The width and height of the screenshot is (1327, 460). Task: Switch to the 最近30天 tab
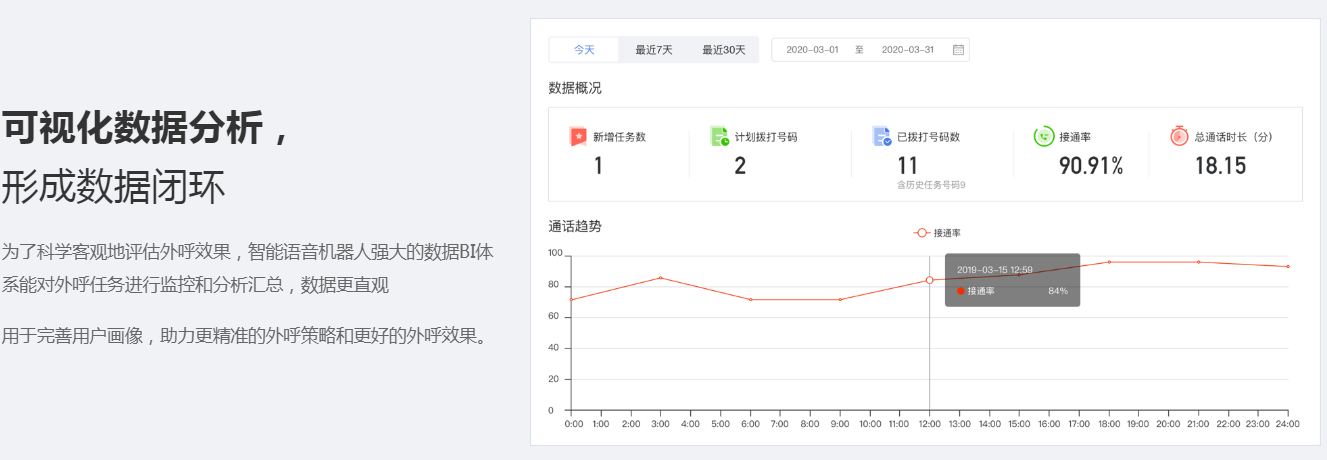coord(723,50)
